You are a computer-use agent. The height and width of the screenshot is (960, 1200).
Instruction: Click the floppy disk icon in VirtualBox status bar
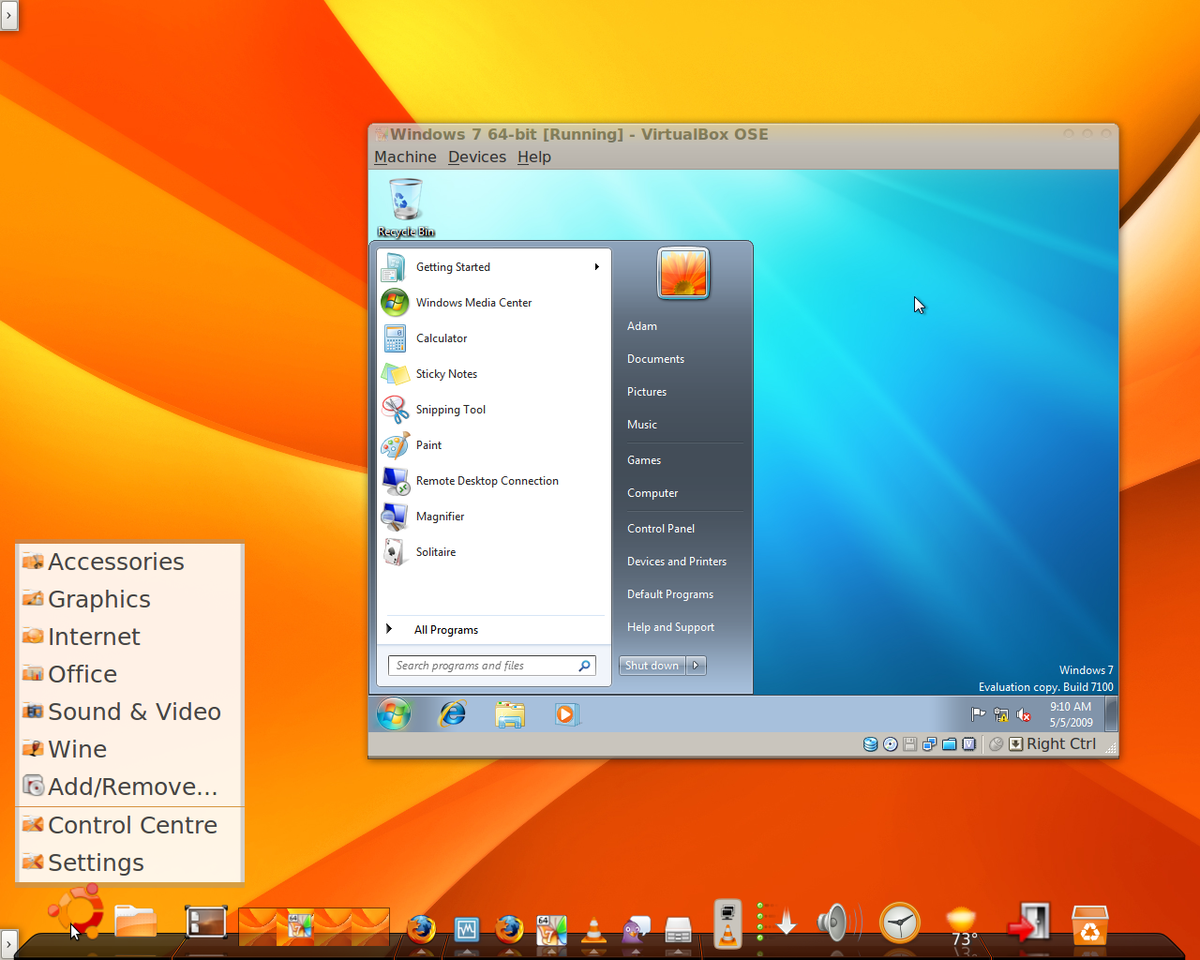point(909,744)
